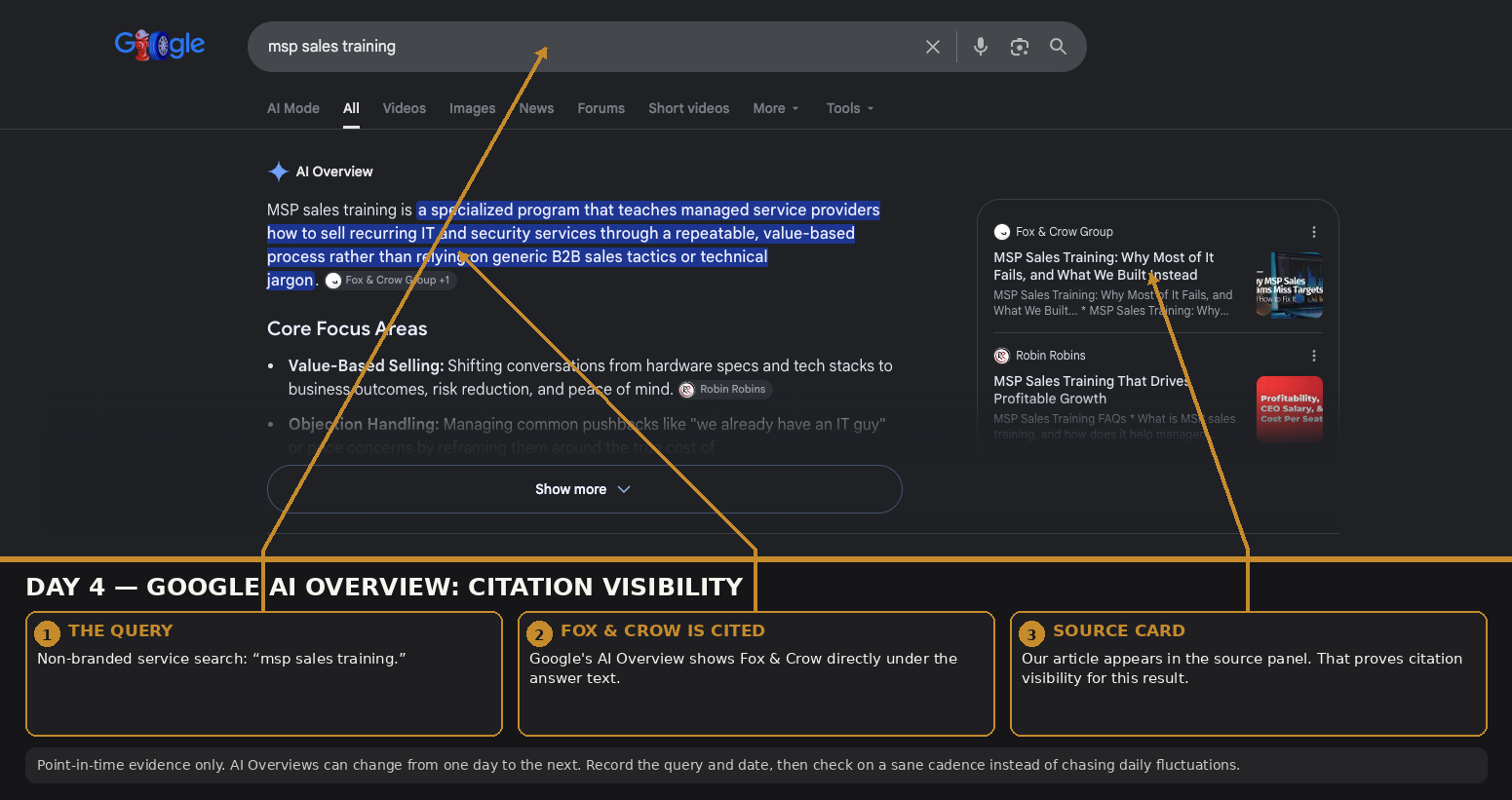Clear the search box with the X icon
Image resolution: width=1512 pixels, height=800 pixels.
click(x=933, y=47)
